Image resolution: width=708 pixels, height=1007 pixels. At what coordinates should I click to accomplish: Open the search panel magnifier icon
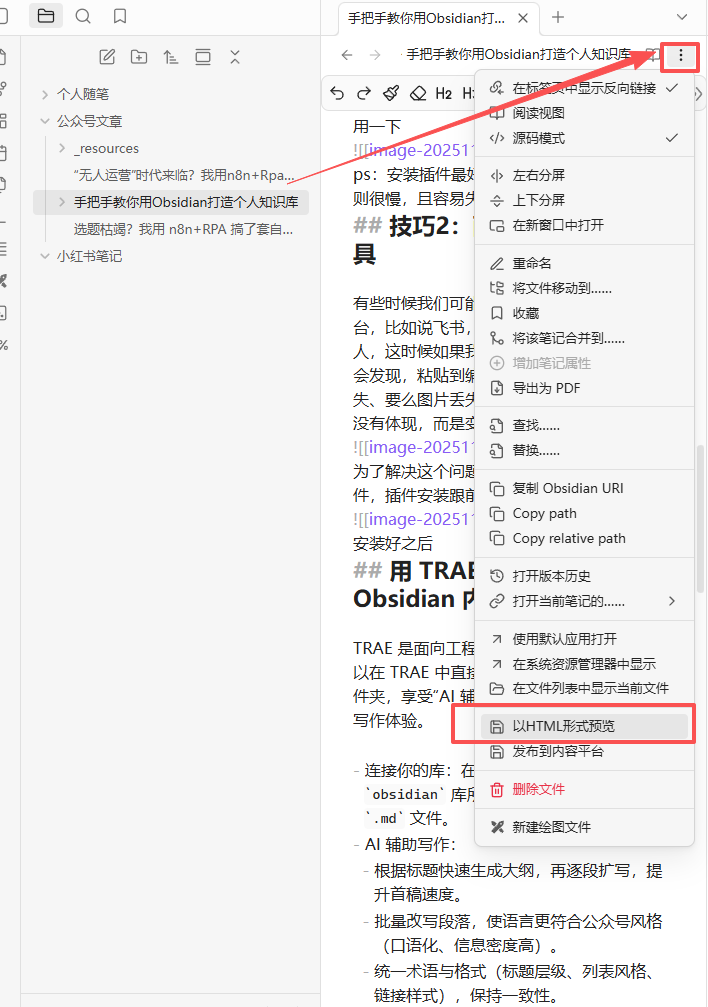click(83, 16)
